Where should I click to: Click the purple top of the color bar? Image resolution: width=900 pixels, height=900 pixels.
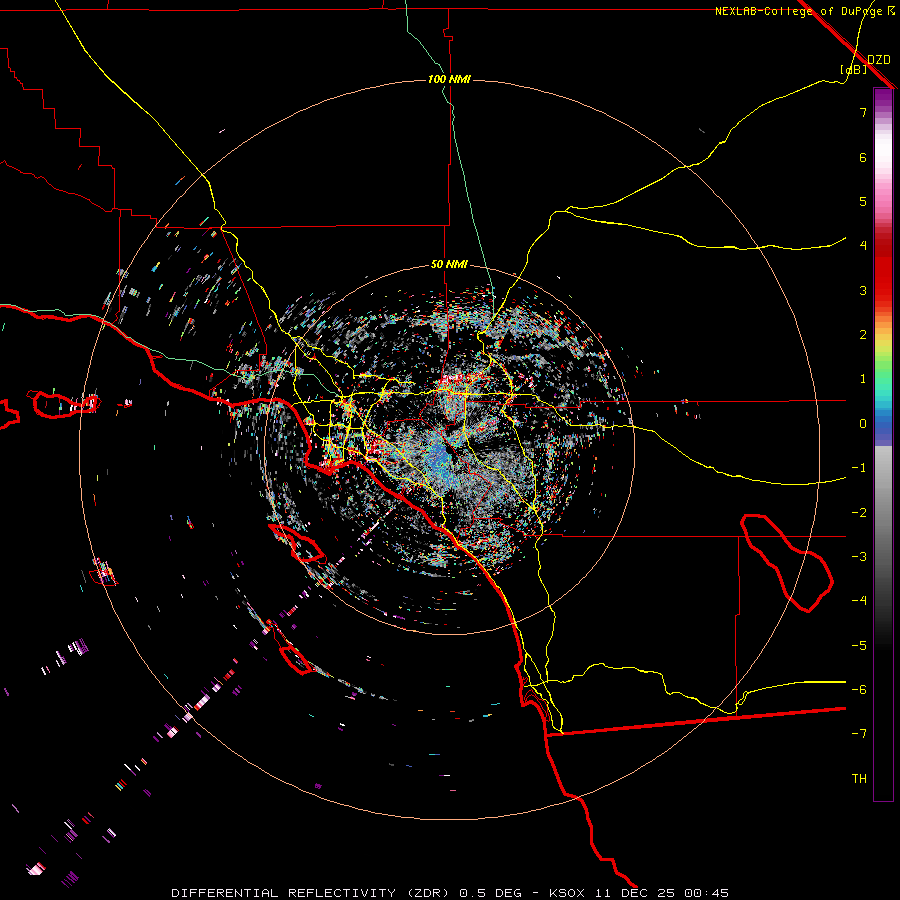click(x=883, y=98)
